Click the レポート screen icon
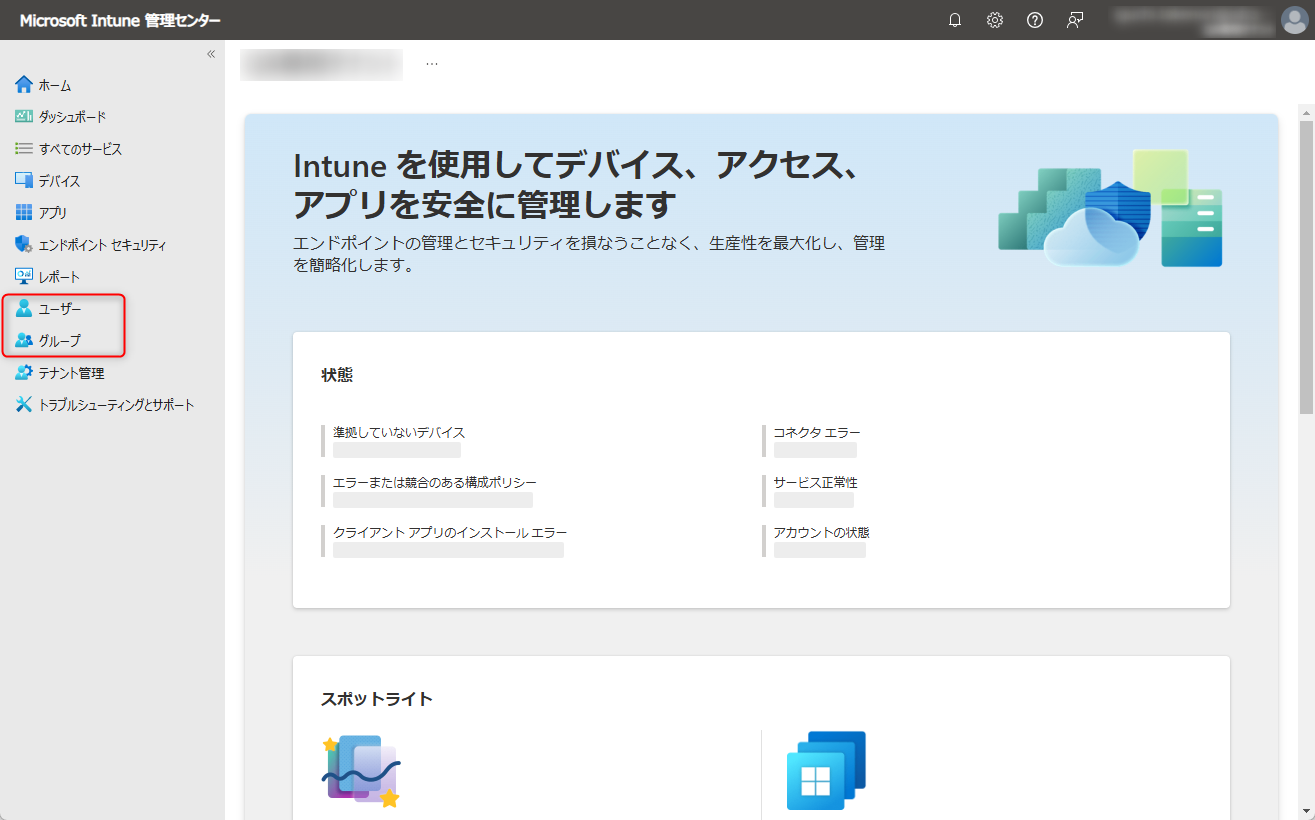 (24, 277)
